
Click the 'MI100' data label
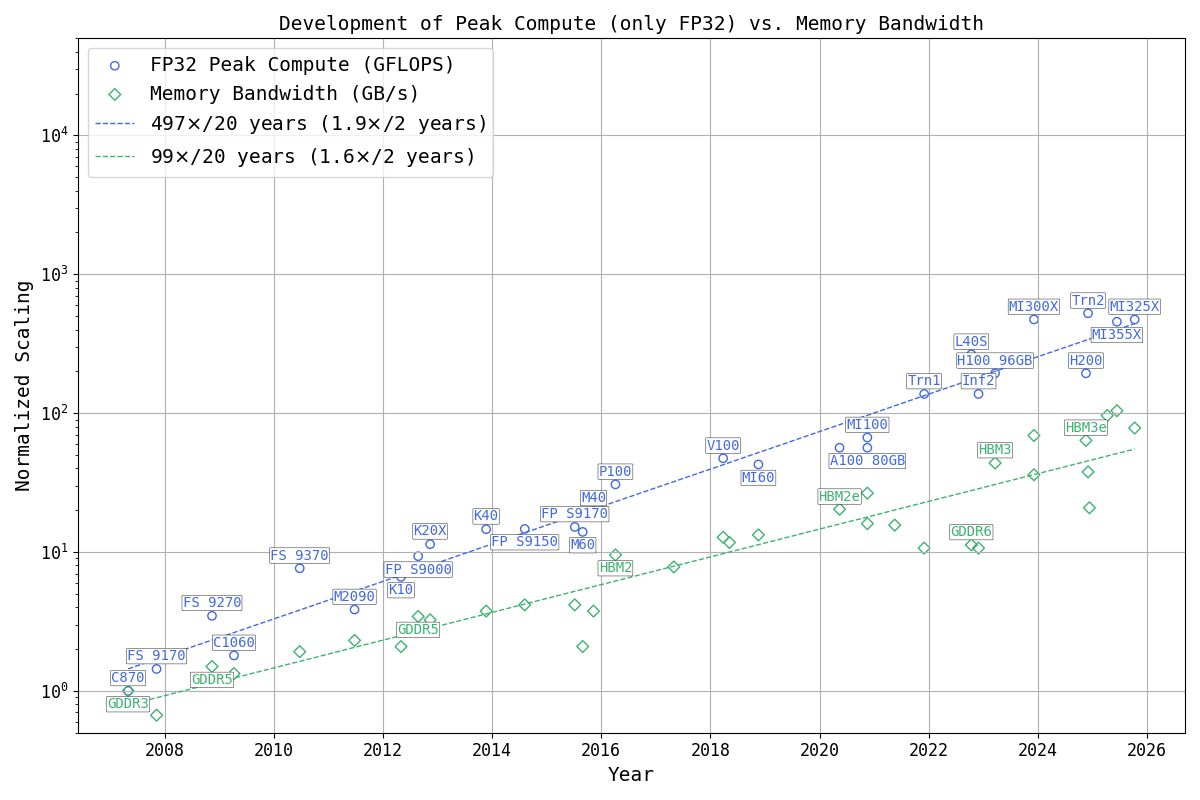[x=867, y=424]
